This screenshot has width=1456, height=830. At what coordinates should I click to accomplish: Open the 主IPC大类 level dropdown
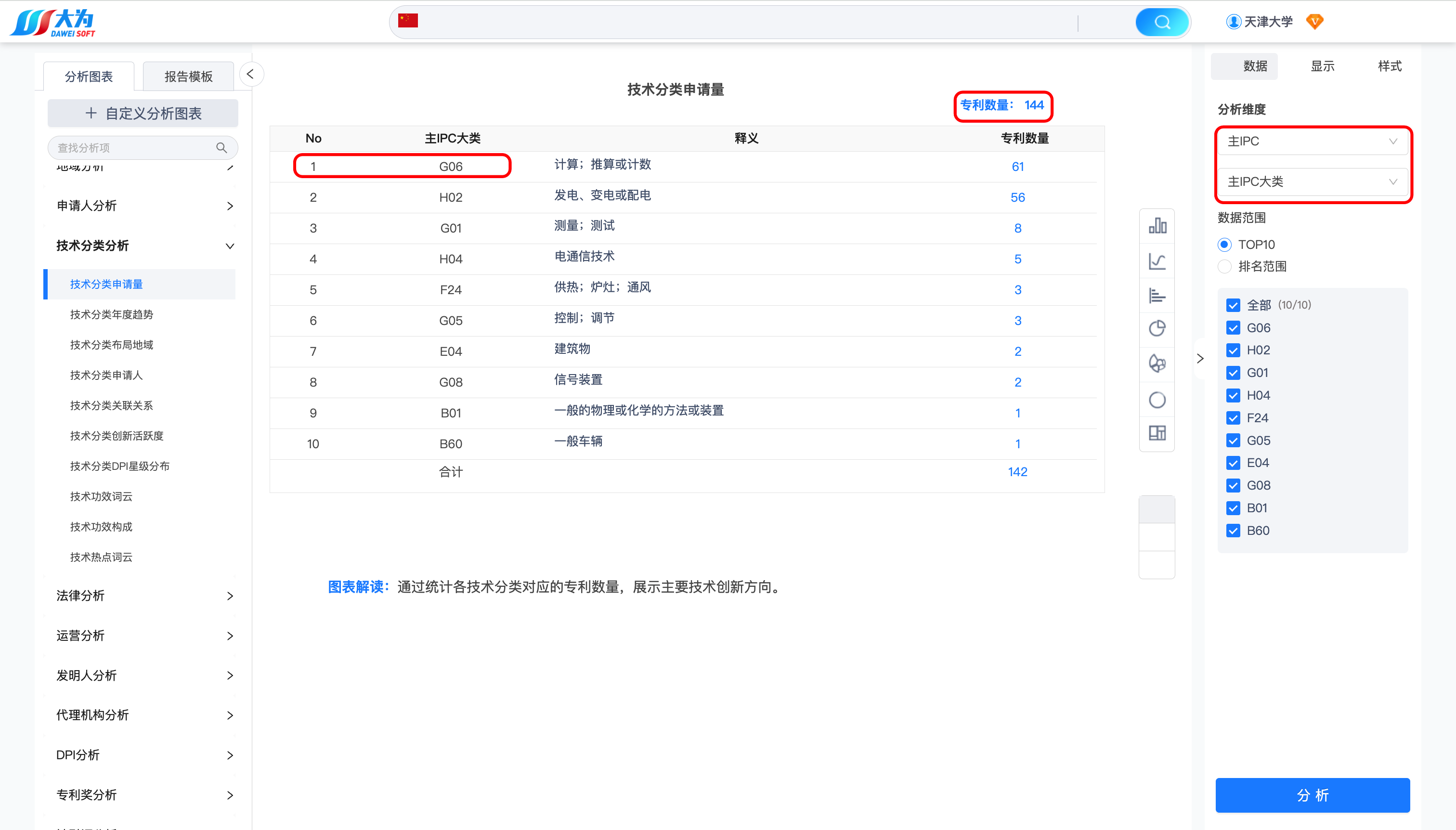click(x=1312, y=182)
